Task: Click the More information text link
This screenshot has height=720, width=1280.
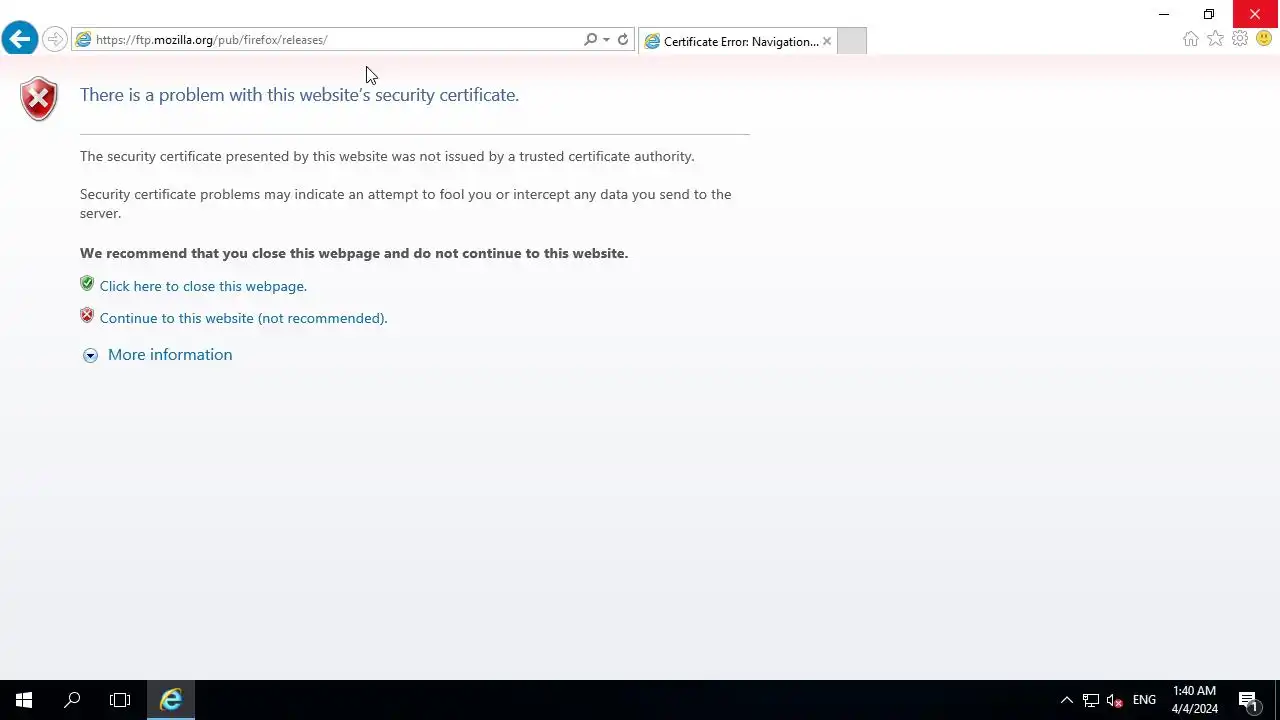Action: click(170, 355)
